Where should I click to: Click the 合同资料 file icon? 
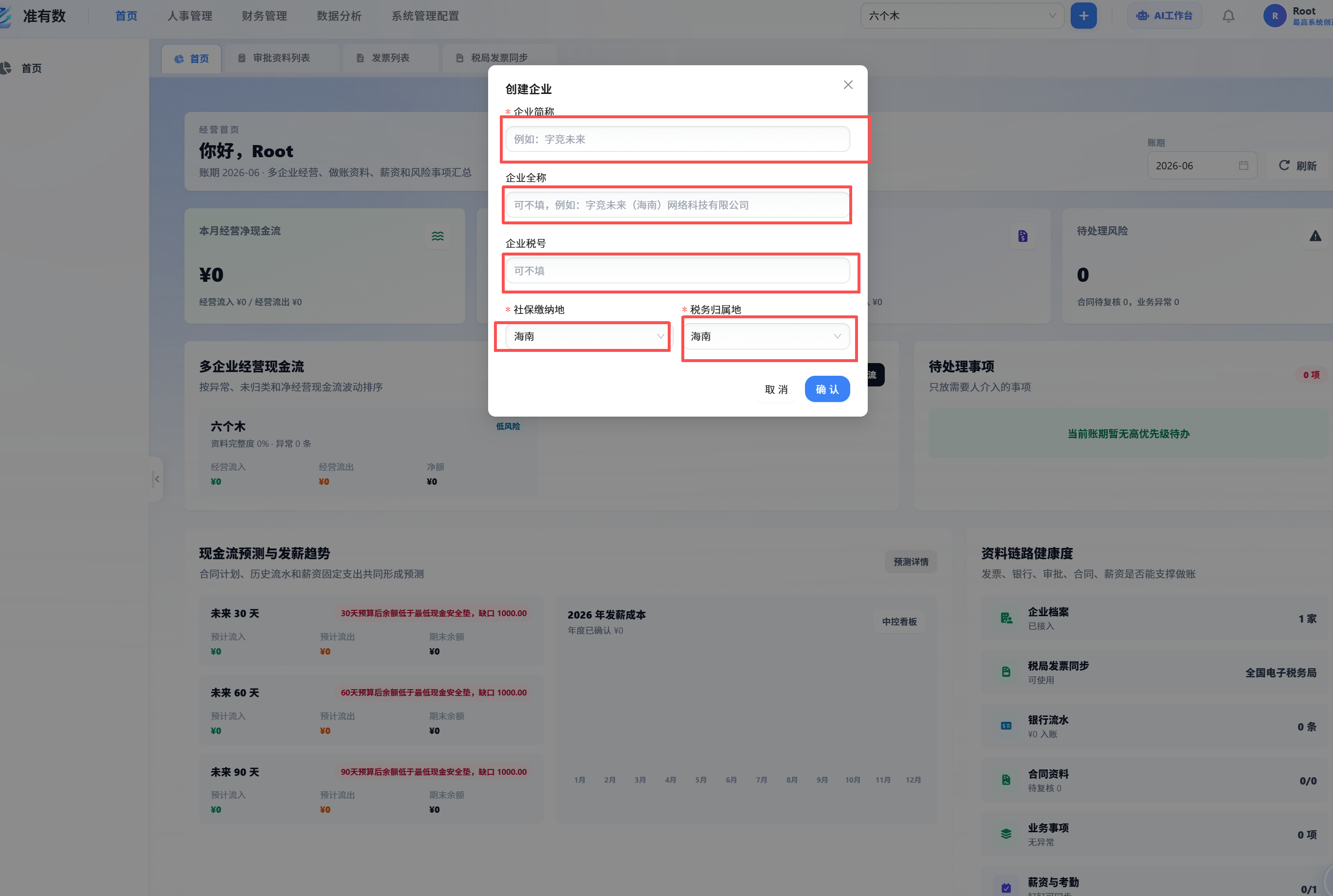pyautogui.click(x=1006, y=780)
